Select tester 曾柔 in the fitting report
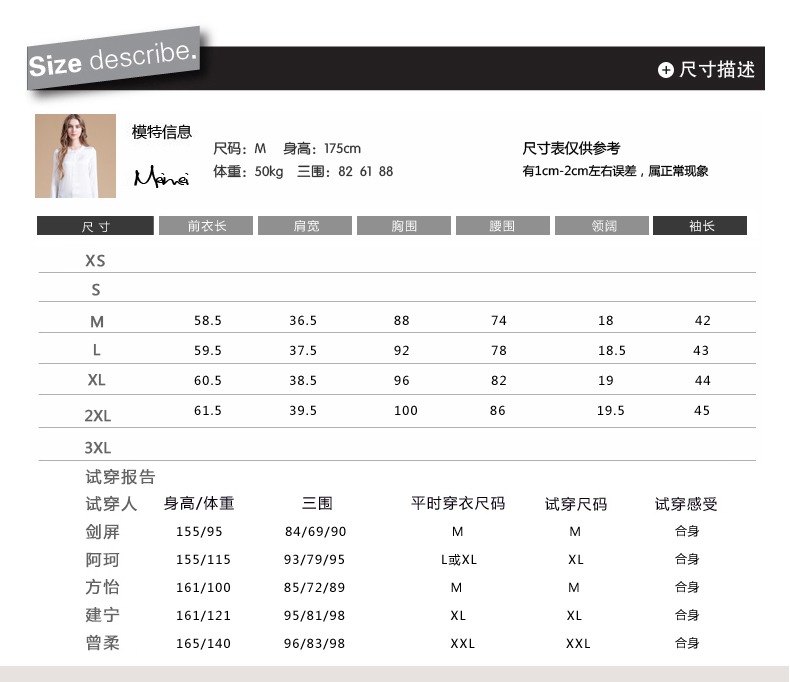The image size is (790, 682). [103, 643]
